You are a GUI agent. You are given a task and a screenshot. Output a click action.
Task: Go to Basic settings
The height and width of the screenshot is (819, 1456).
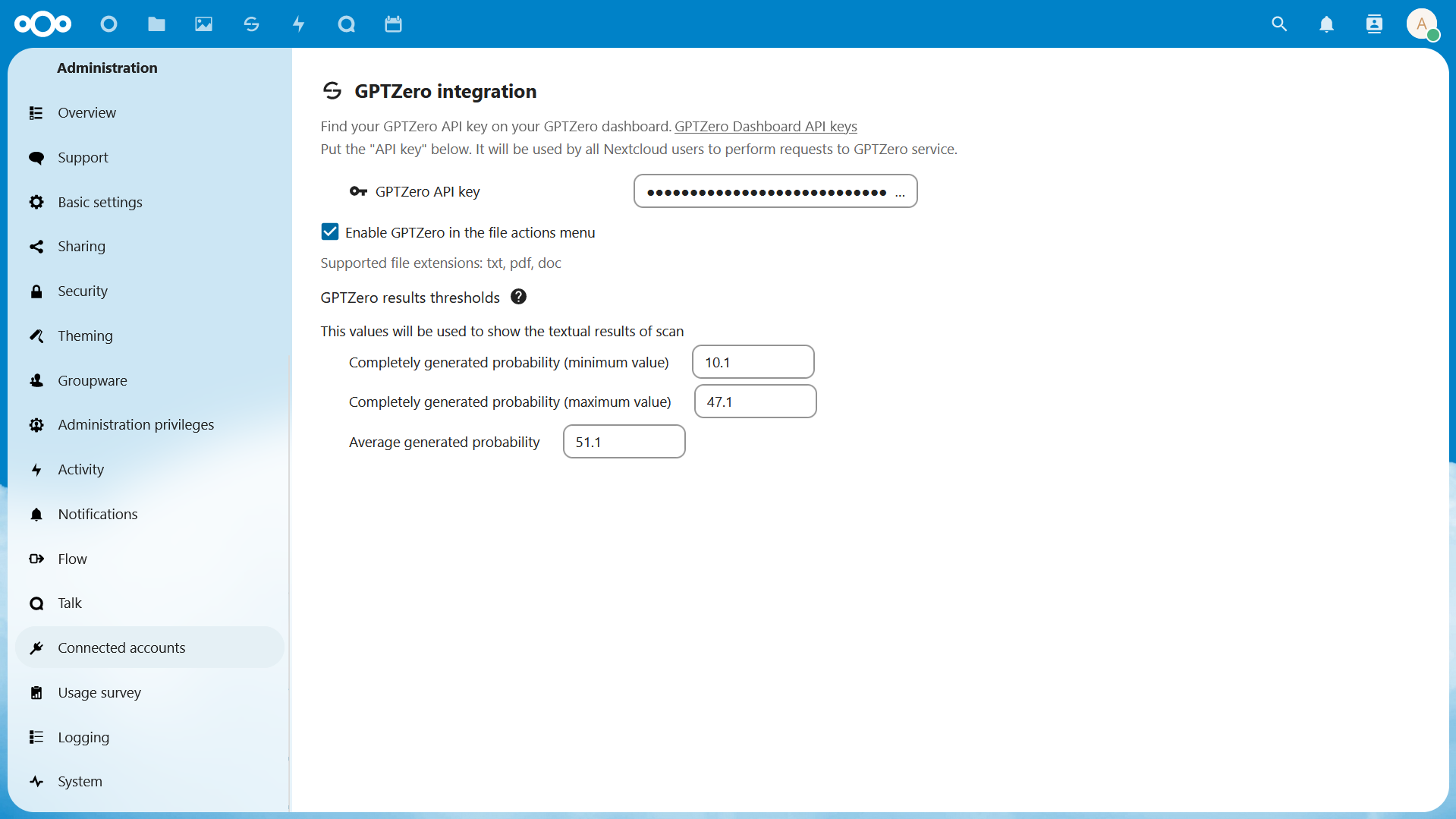149,202
